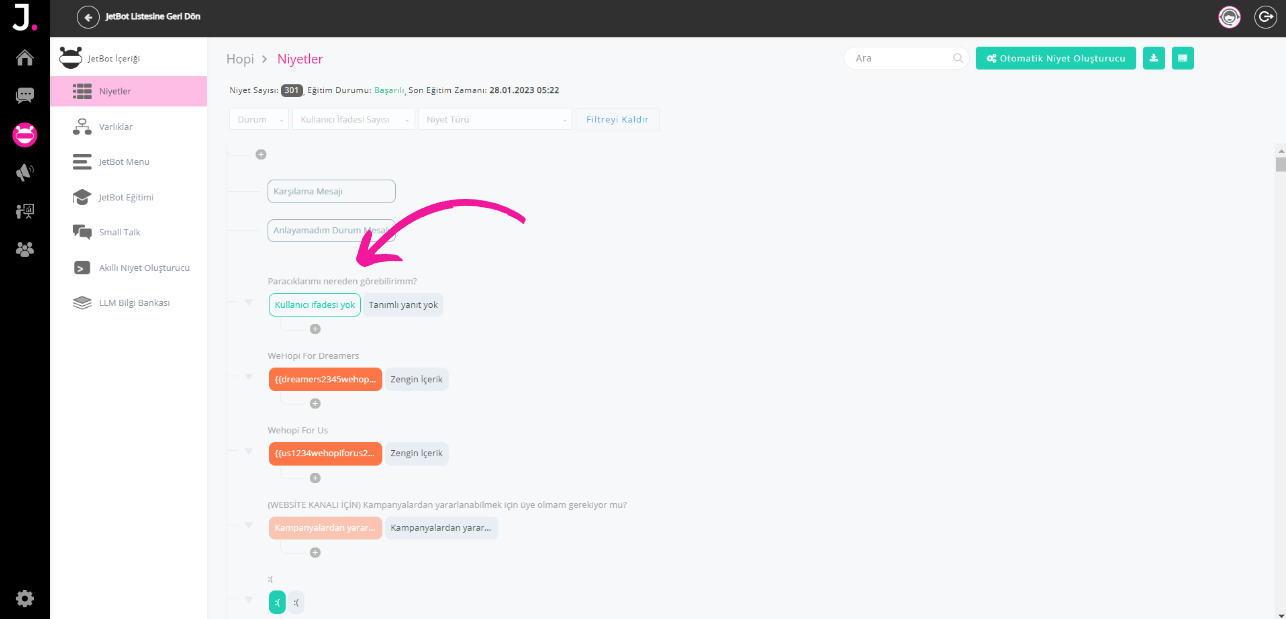Click pale orange Kampanyalardan yararl chip
Image resolution: width=1286 pixels, height=619 pixels.
325,527
